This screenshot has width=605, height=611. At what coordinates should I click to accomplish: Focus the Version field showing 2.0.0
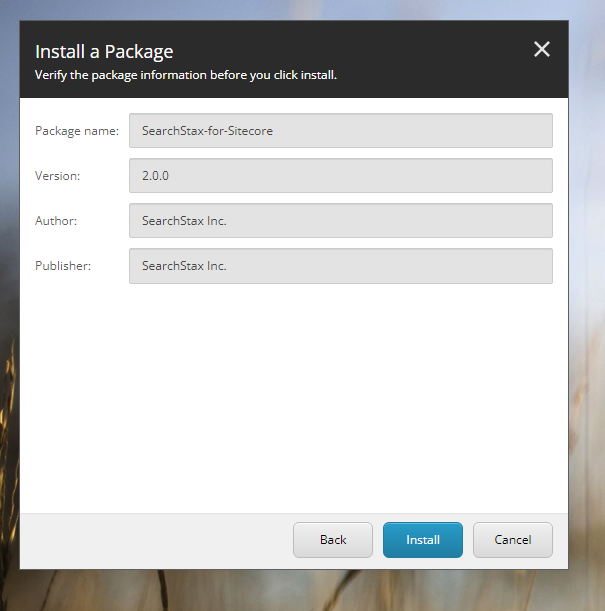(x=340, y=175)
